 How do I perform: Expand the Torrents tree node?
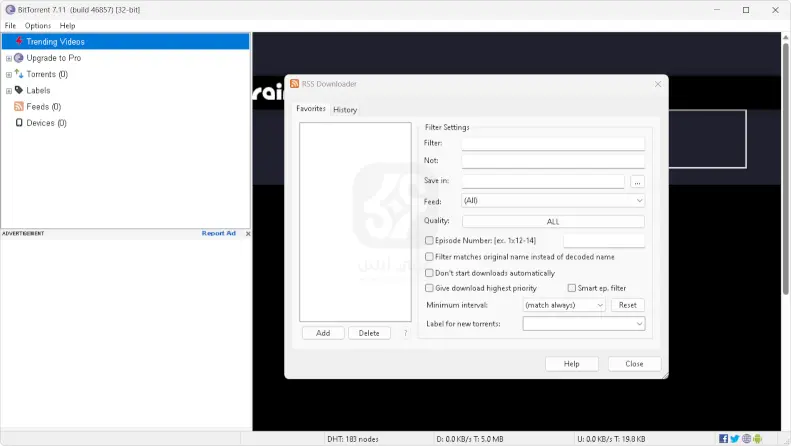[x=9, y=74]
